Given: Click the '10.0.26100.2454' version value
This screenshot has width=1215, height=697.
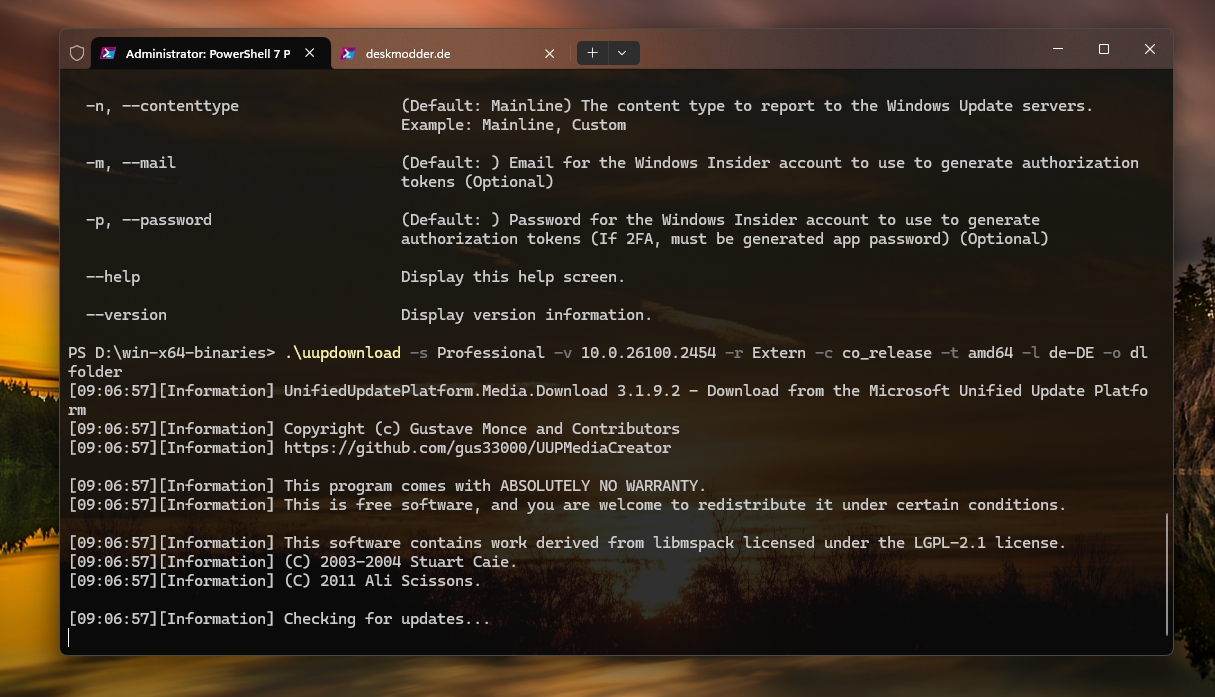Looking at the screenshot, I should [648, 353].
